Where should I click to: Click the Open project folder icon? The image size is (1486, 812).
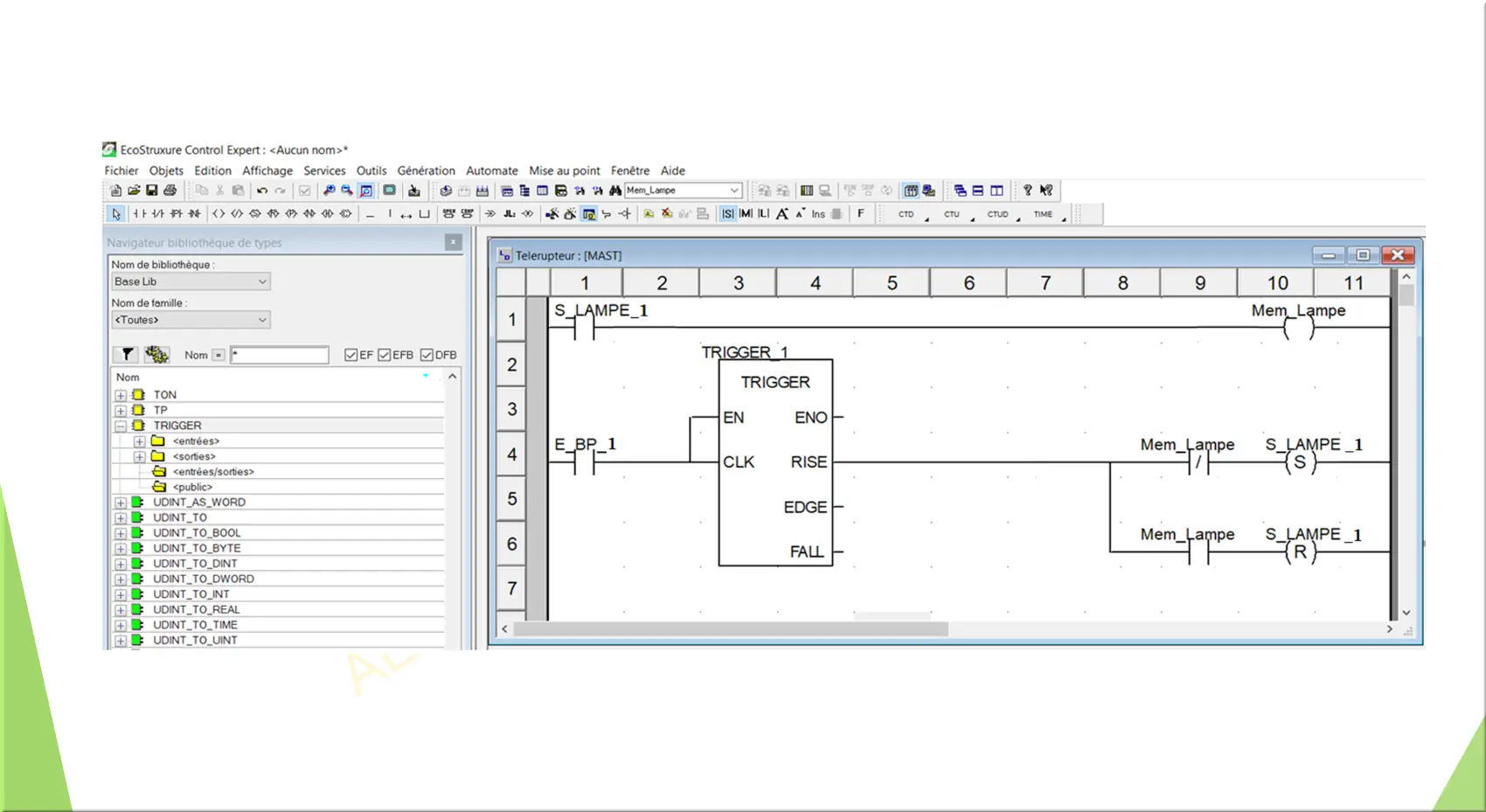tap(134, 191)
